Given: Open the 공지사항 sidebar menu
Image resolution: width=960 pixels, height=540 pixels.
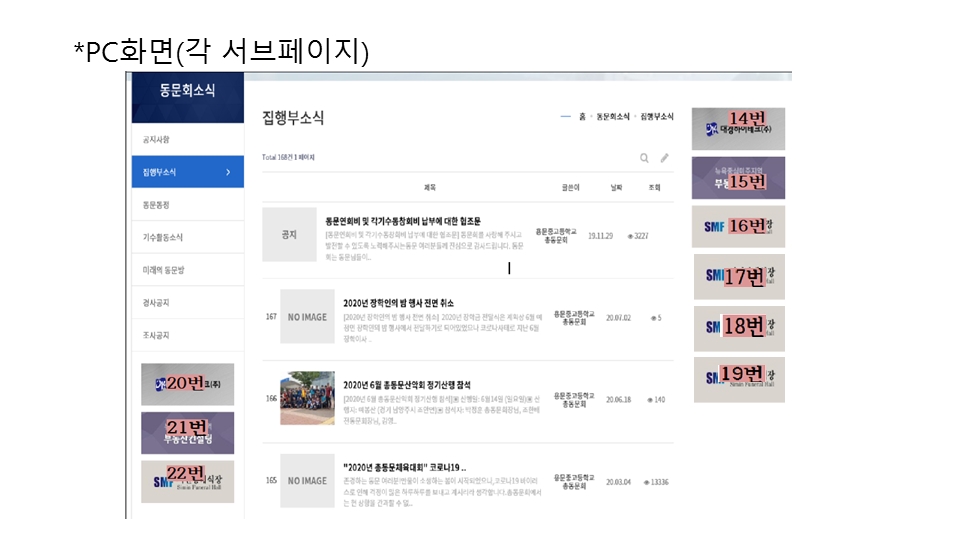Looking at the screenshot, I should coord(187,140).
